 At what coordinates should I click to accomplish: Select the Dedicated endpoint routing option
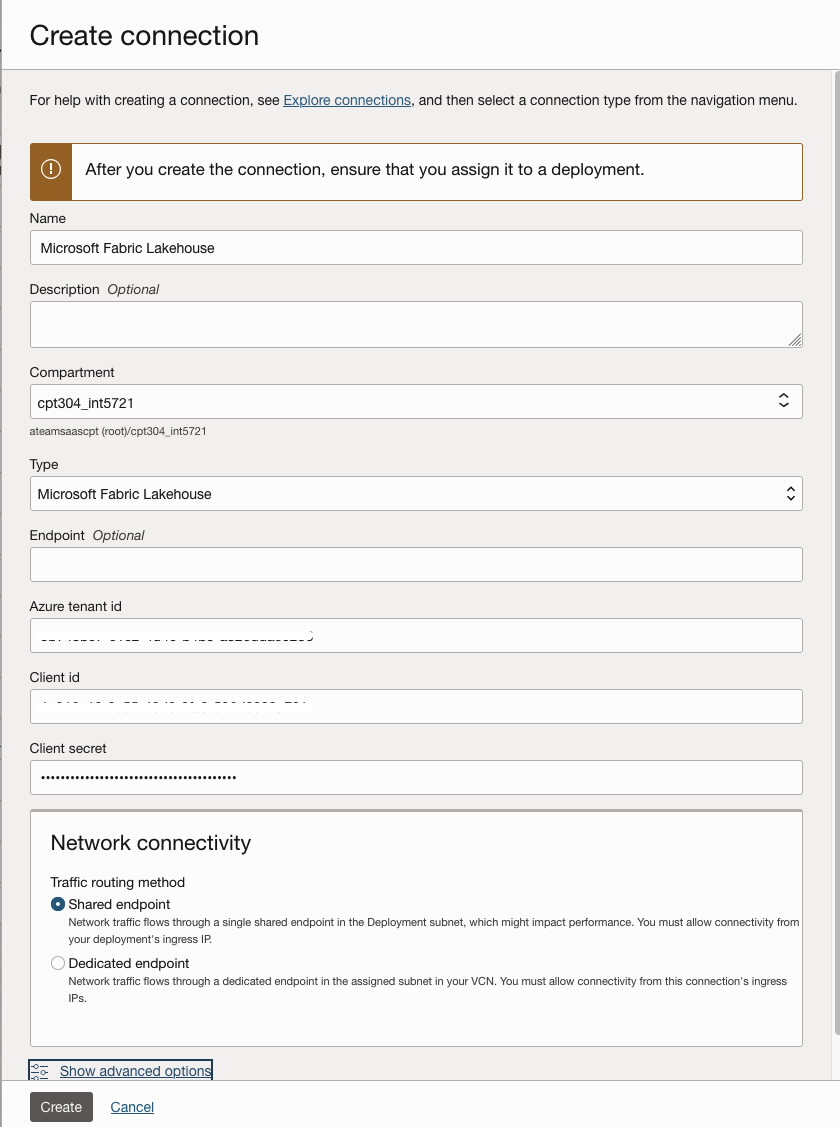click(x=57, y=962)
